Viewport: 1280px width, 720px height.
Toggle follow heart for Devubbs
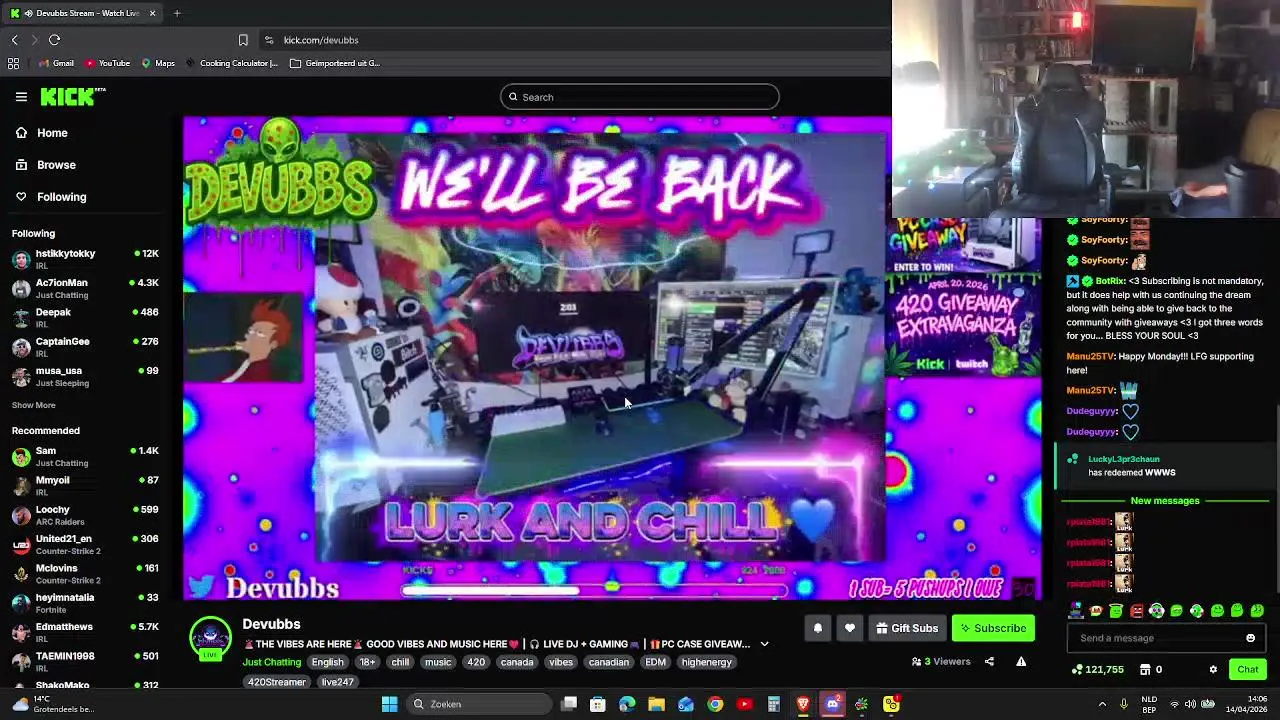(x=850, y=628)
